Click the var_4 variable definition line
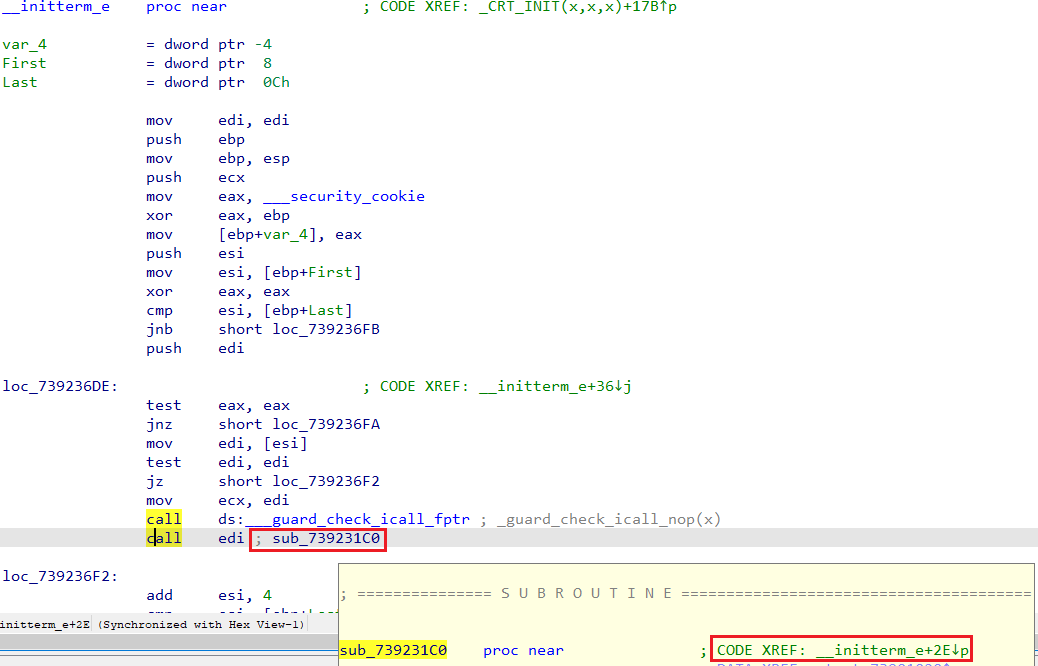This screenshot has height=666, width=1038. (x=137, y=44)
